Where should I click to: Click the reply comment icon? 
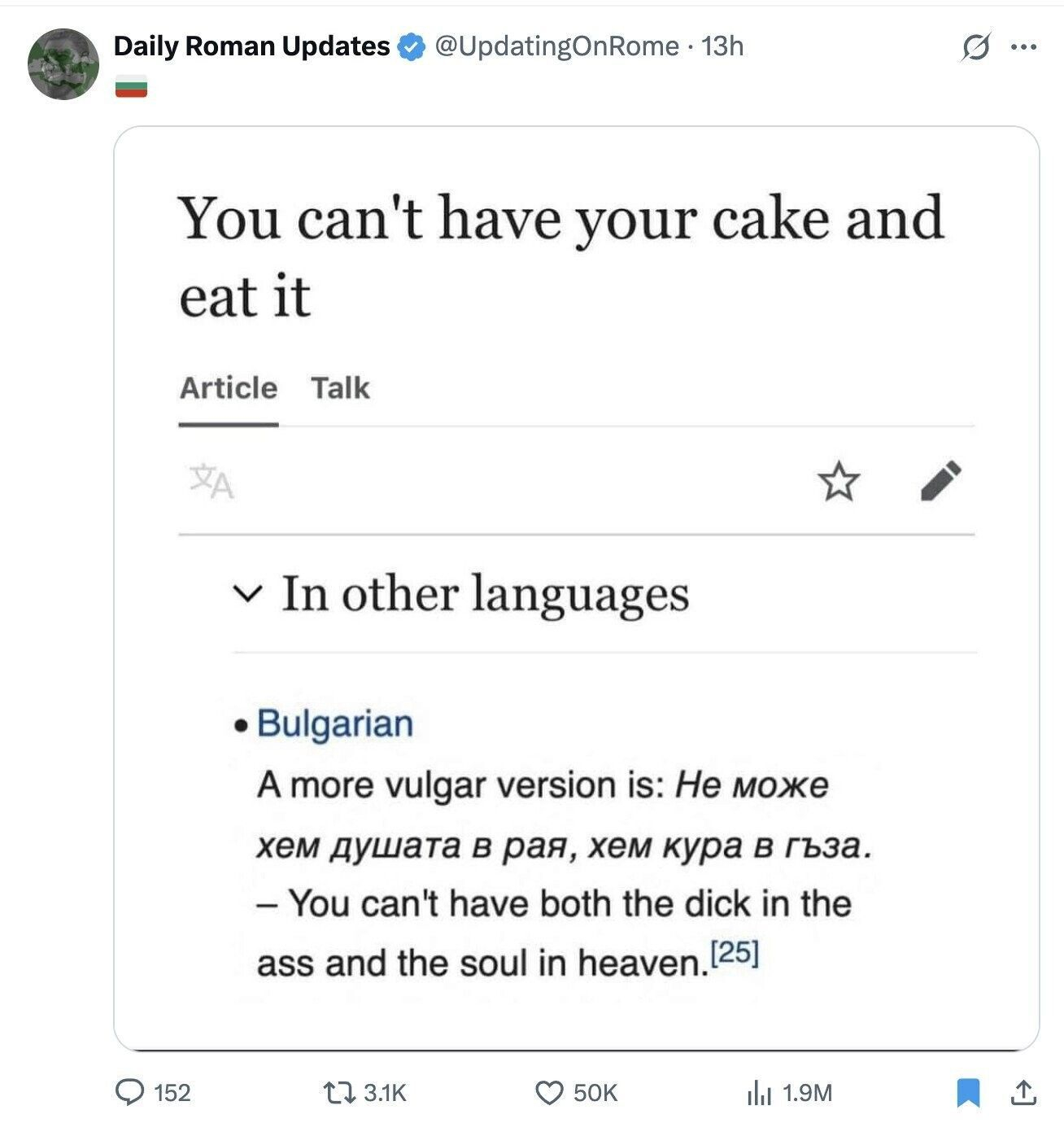[130, 1092]
